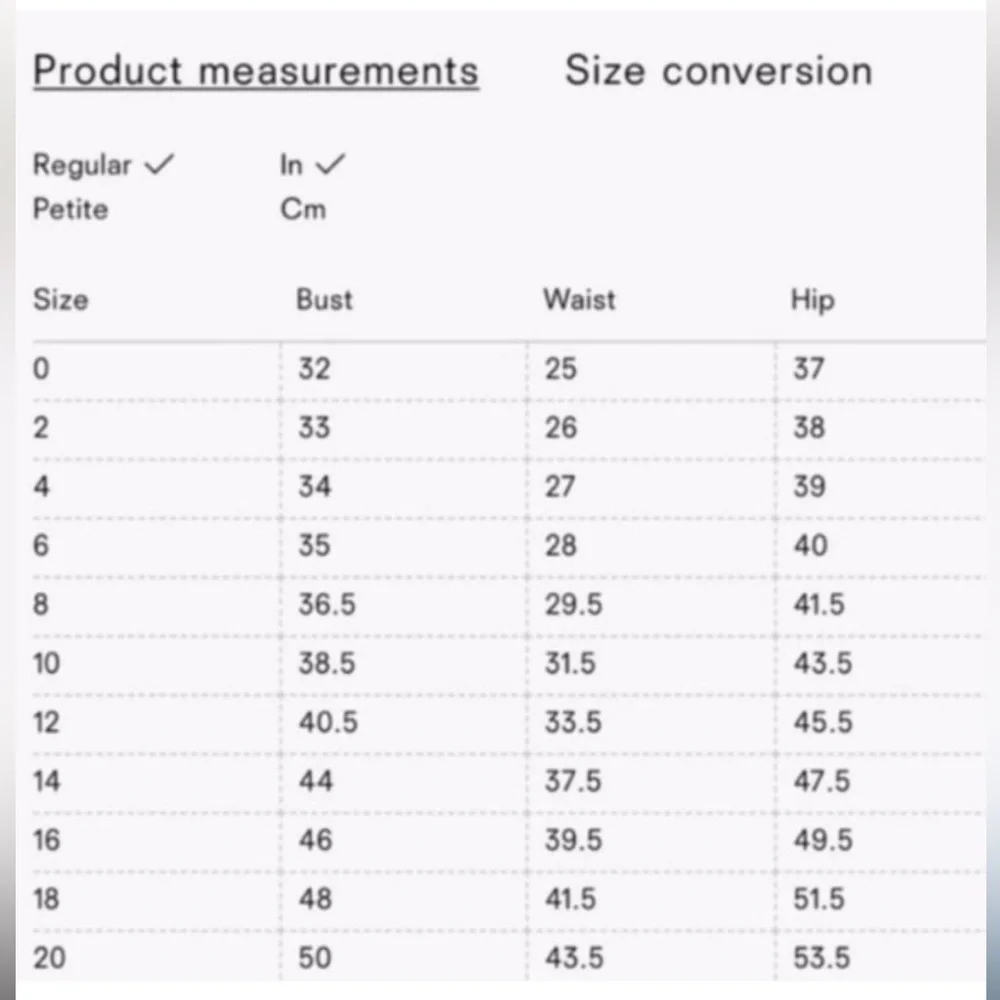Select the Regular fit option
Viewport: 1000px width, 1000px height.
coord(82,165)
